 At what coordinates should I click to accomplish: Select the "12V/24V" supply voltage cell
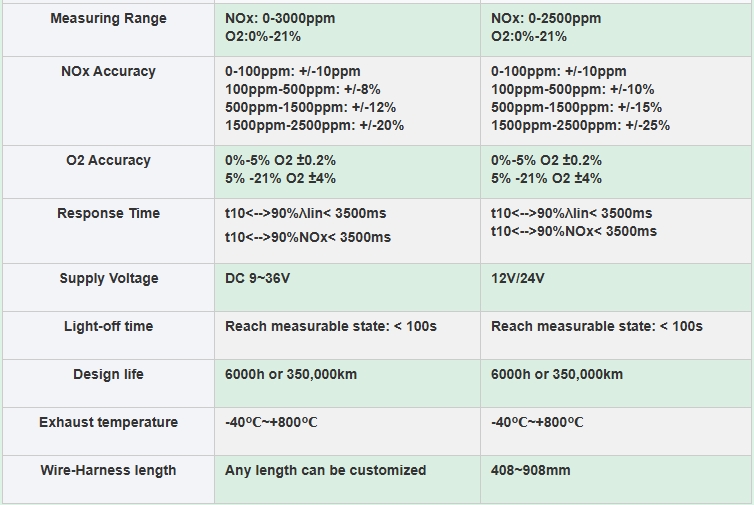(518, 279)
